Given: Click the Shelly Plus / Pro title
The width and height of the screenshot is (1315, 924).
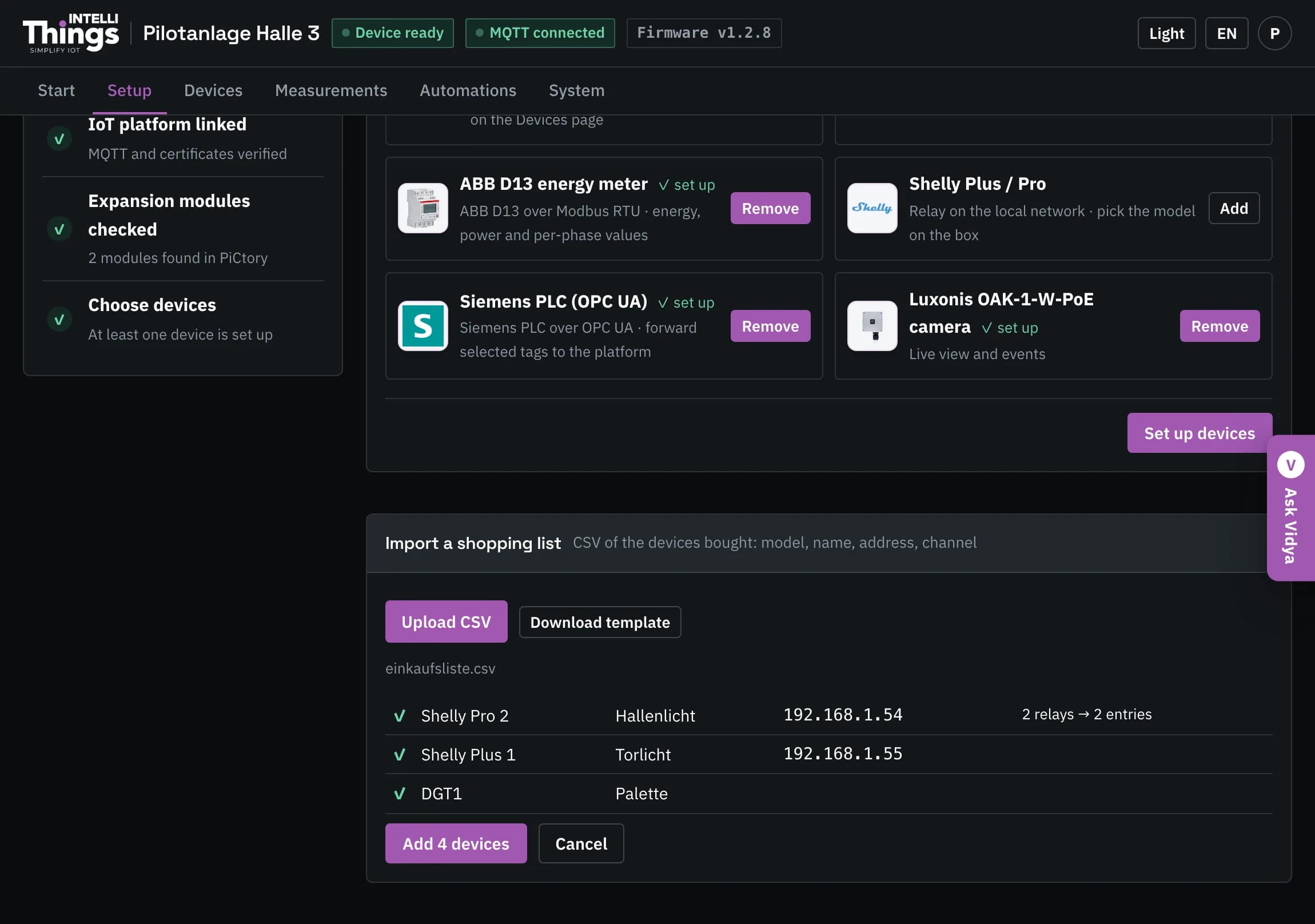Looking at the screenshot, I should coord(977,184).
